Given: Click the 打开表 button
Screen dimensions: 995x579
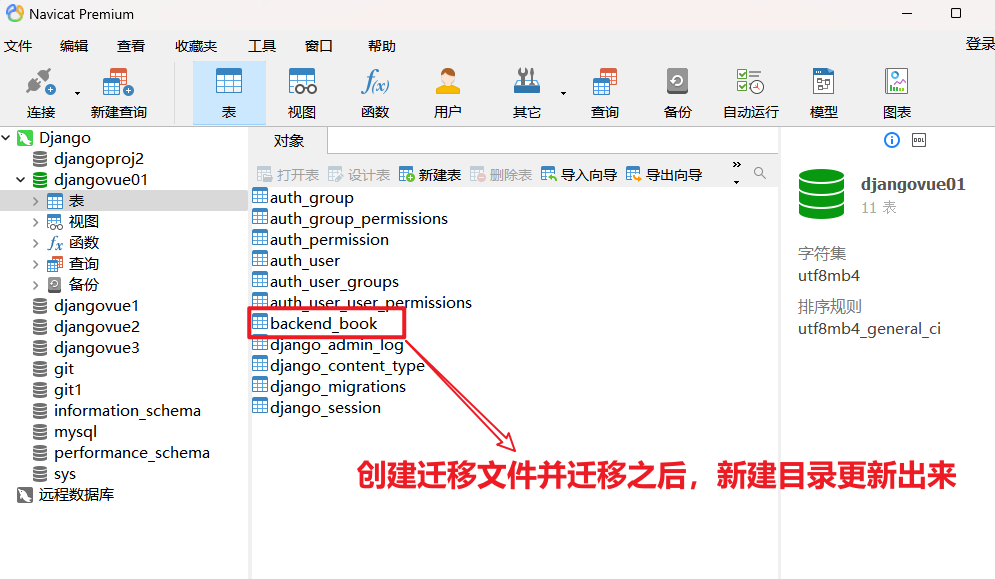Looking at the screenshot, I should 287,175.
